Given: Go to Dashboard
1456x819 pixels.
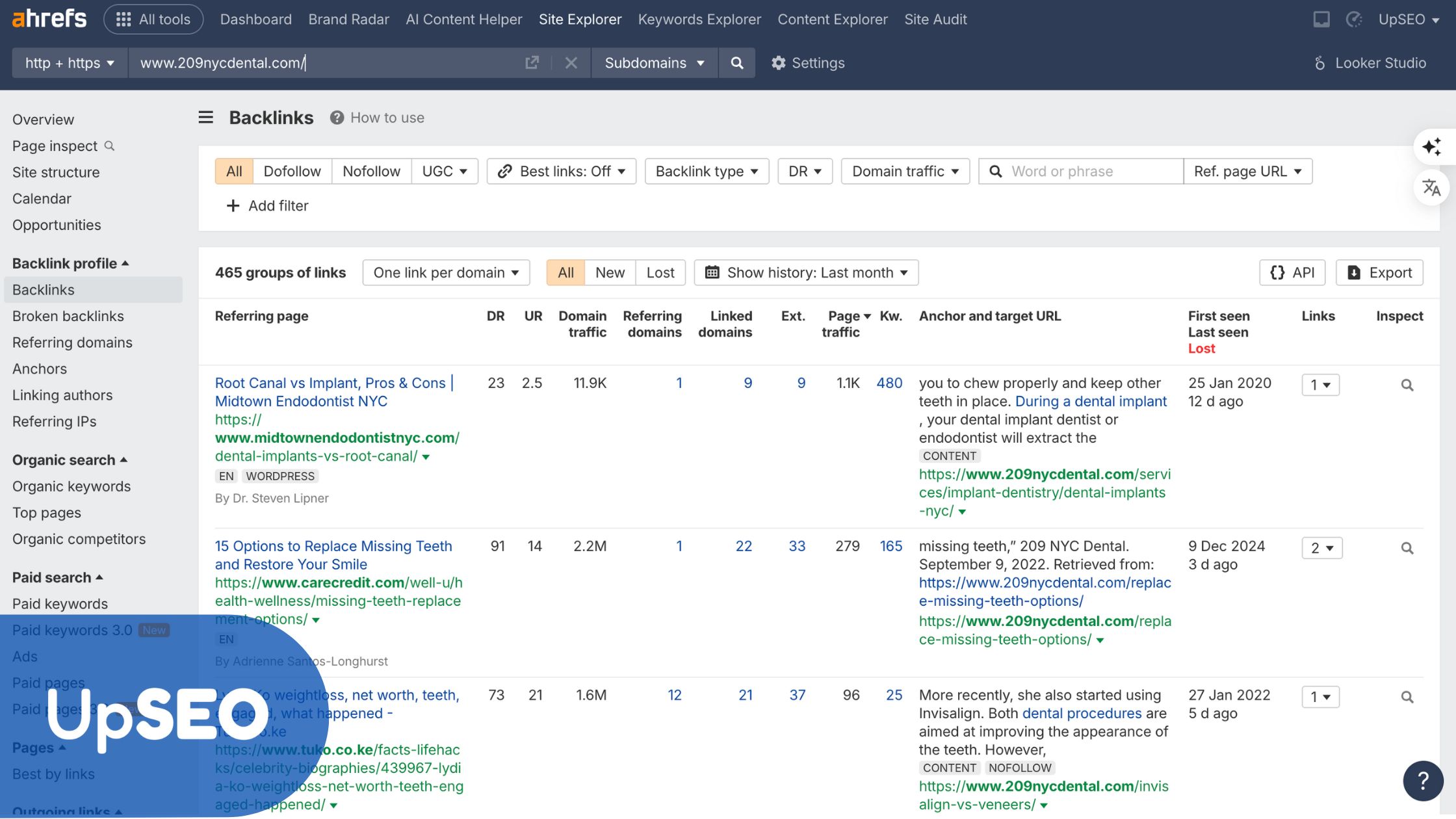Looking at the screenshot, I should (x=256, y=19).
